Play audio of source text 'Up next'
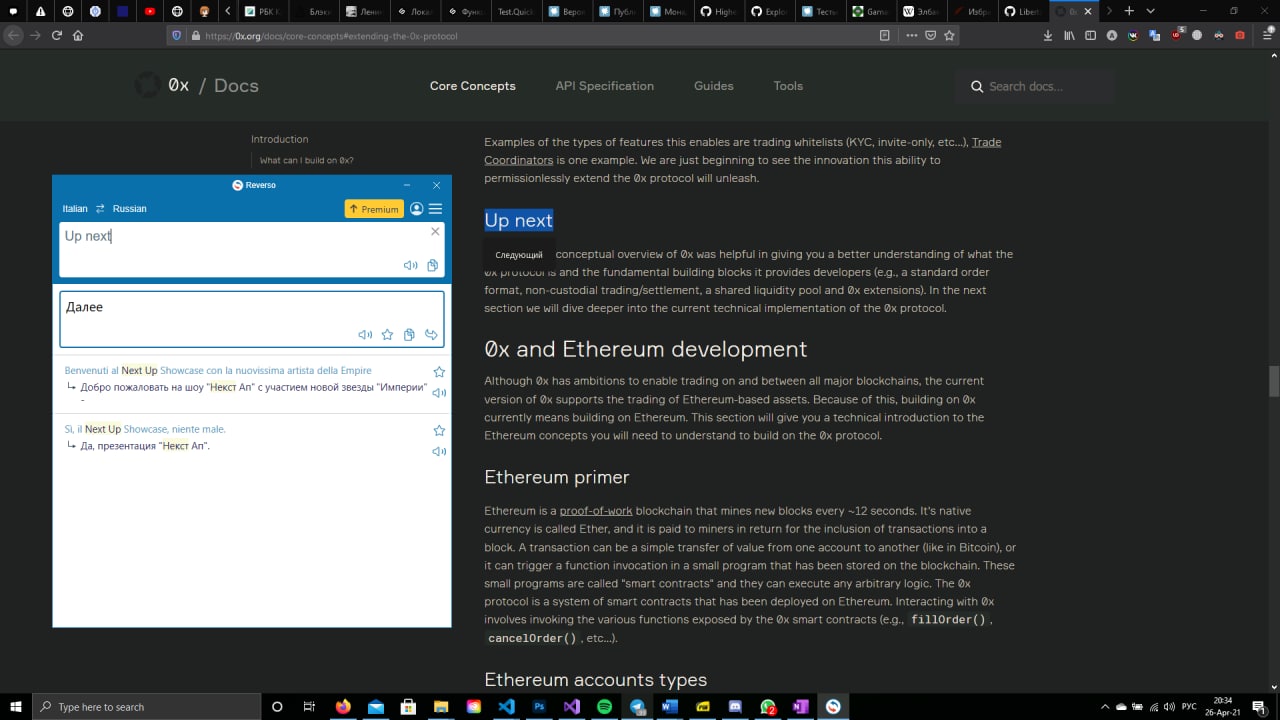The height and width of the screenshot is (720, 1280). pyautogui.click(x=410, y=265)
